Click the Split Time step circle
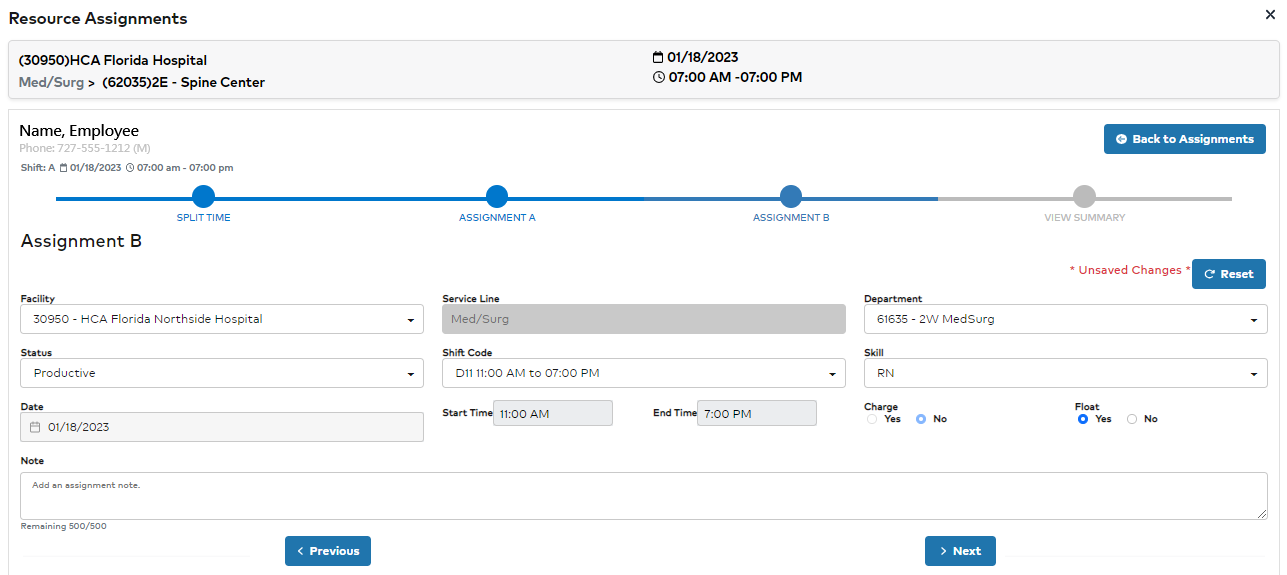1287x575 pixels. [x=203, y=197]
